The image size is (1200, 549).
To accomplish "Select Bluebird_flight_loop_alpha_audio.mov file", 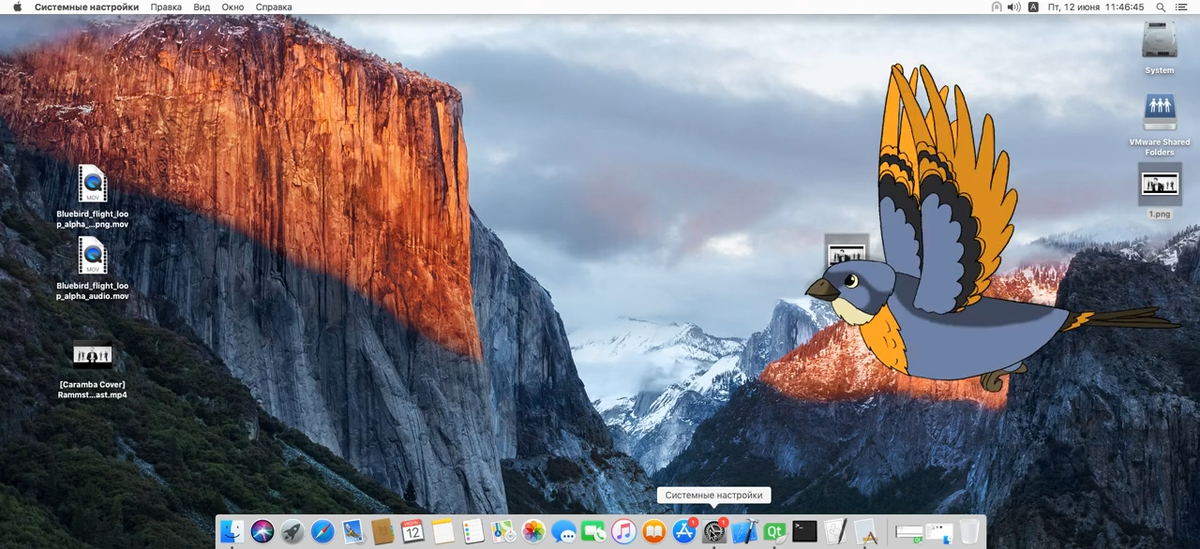I will pyautogui.click(x=93, y=268).
